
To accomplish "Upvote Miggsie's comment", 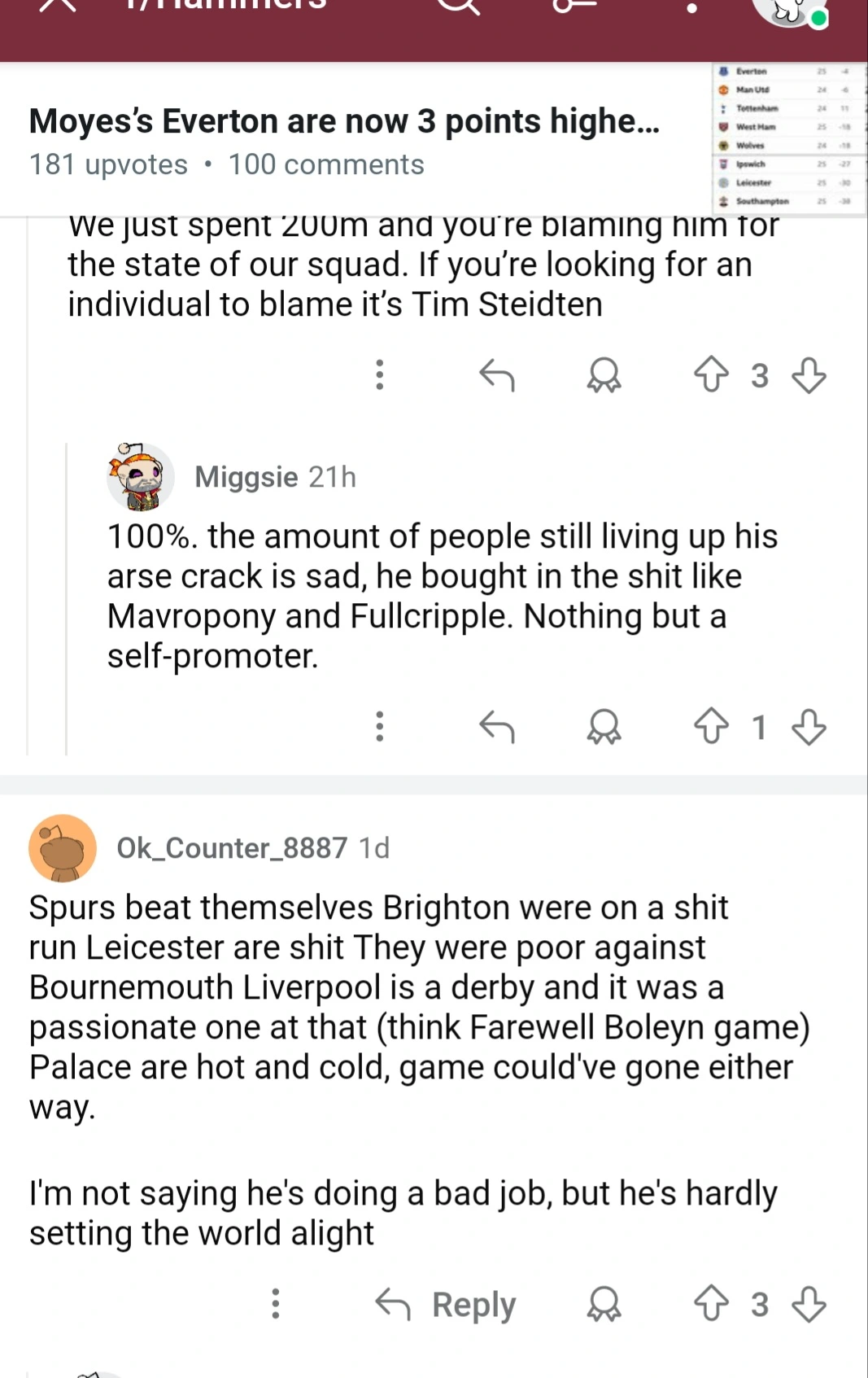I will 711,726.
